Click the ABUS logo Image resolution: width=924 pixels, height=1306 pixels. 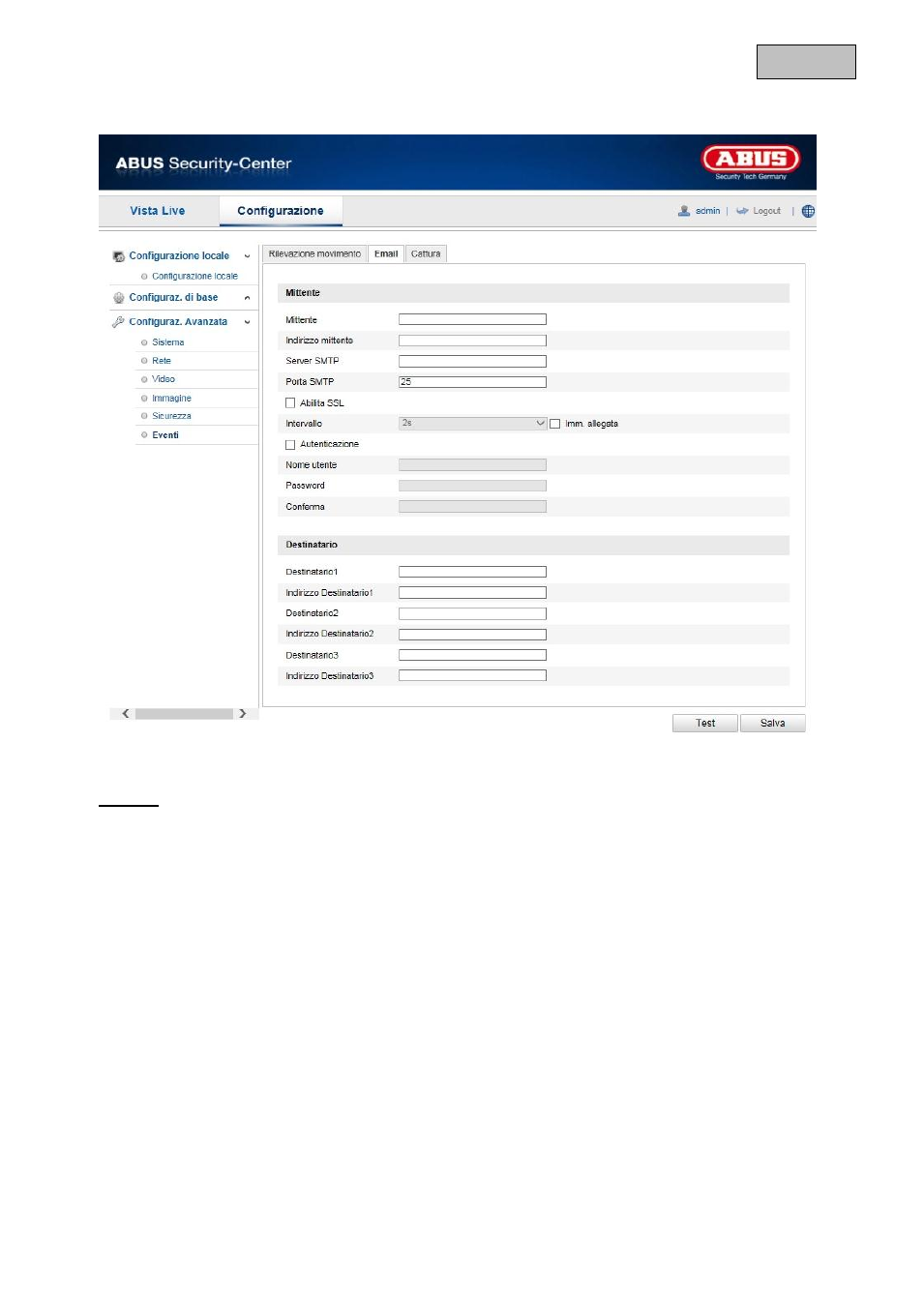[751, 163]
